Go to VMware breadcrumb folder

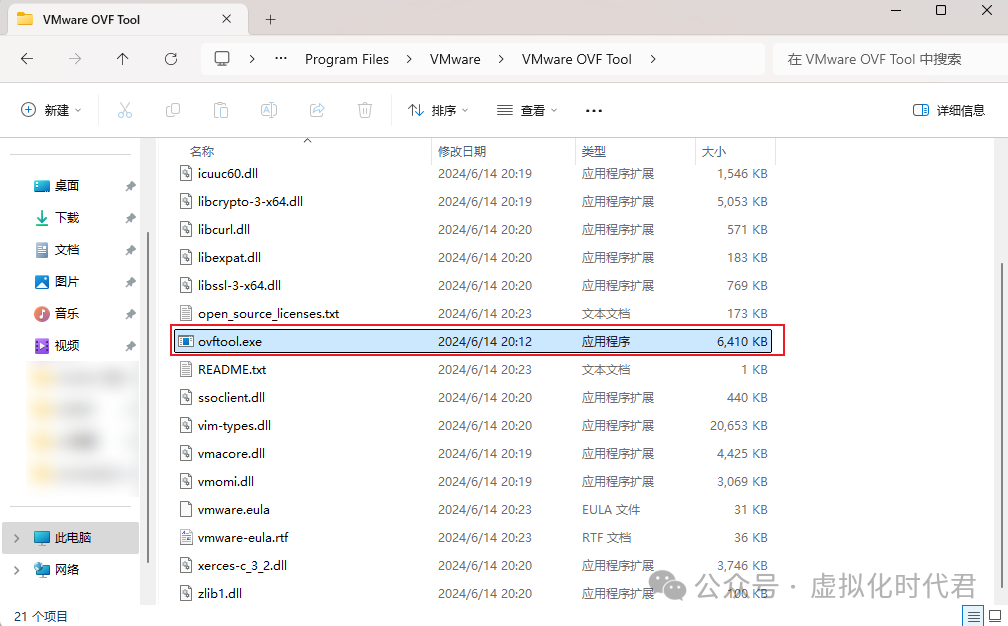[x=455, y=59]
